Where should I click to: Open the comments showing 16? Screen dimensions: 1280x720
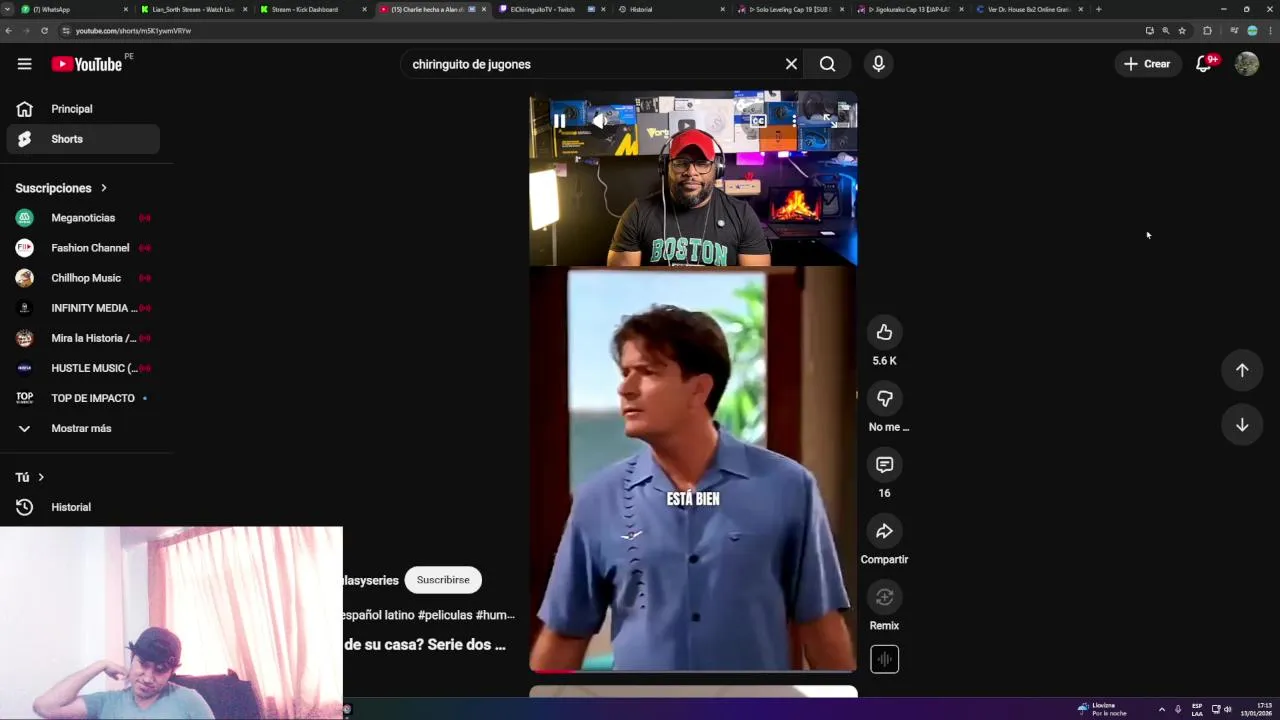coord(884,464)
